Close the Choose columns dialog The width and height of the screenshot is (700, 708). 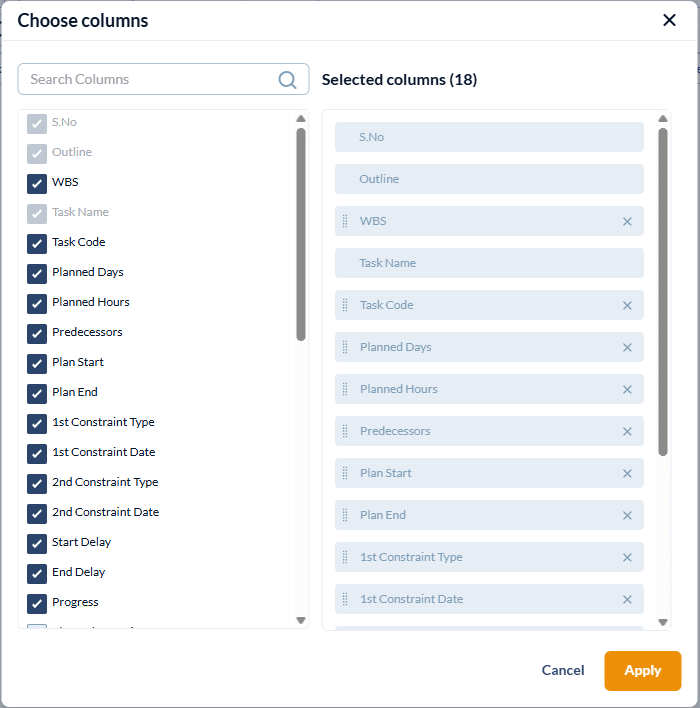(669, 20)
